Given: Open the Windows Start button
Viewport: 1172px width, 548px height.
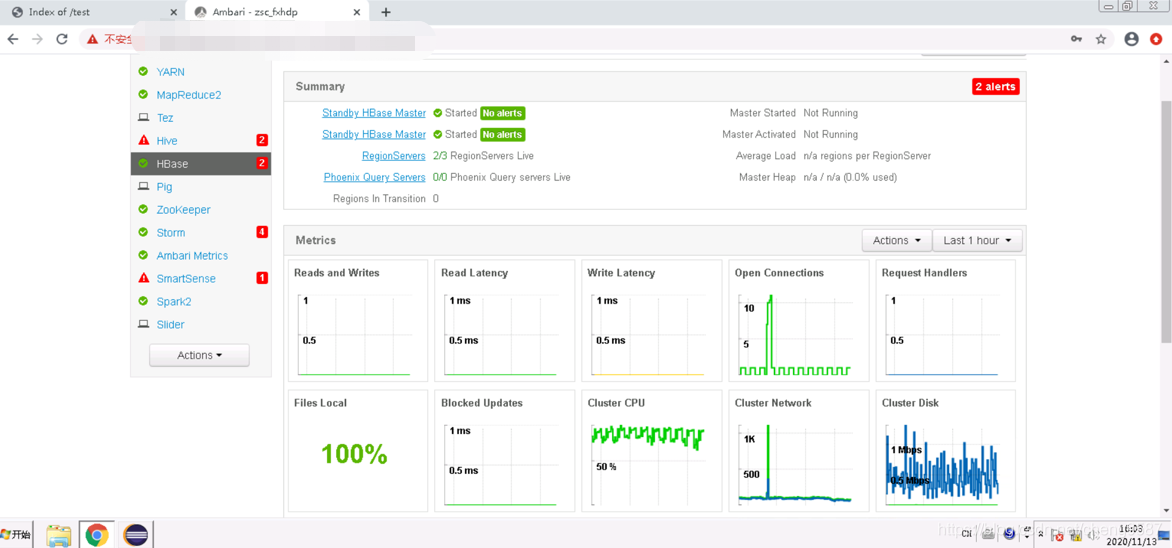Looking at the screenshot, I should coord(16,535).
